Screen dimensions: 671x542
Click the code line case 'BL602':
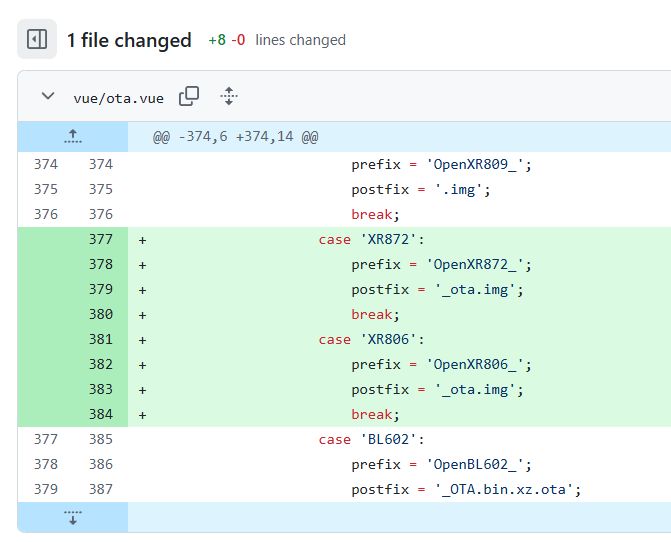click(x=371, y=439)
